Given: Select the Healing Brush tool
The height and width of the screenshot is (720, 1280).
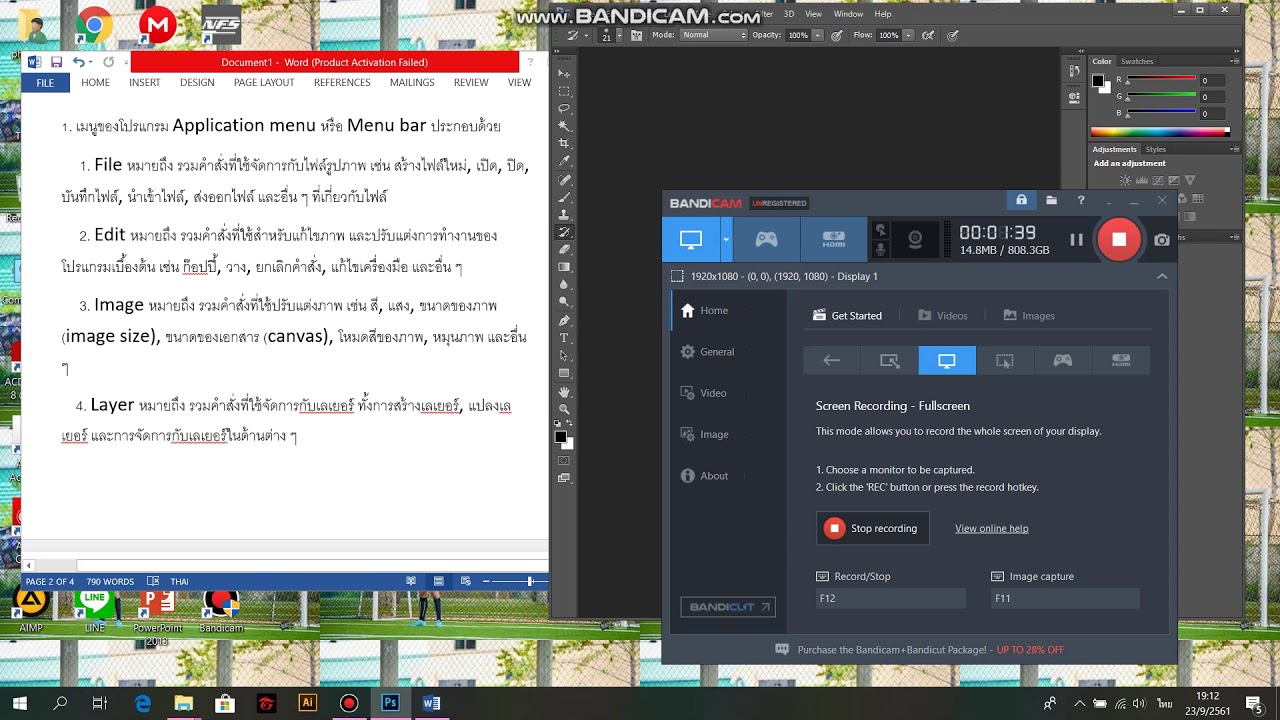Looking at the screenshot, I should pos(564,180).
